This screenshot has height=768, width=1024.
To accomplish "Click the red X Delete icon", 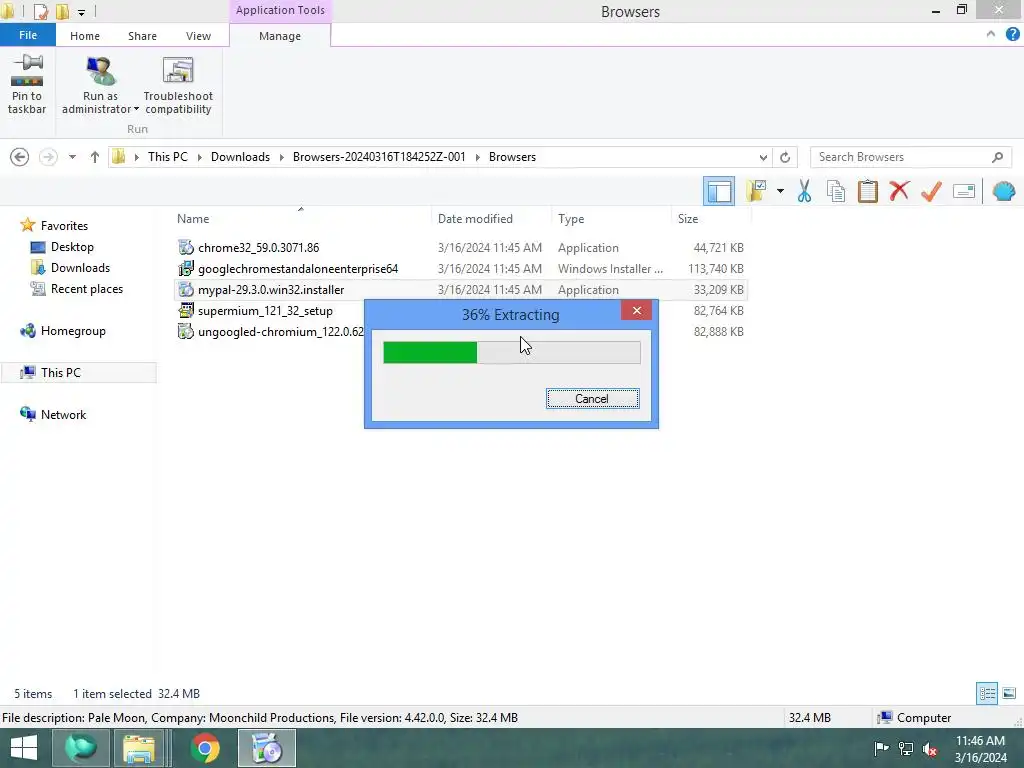I will (x=899, y=191).
